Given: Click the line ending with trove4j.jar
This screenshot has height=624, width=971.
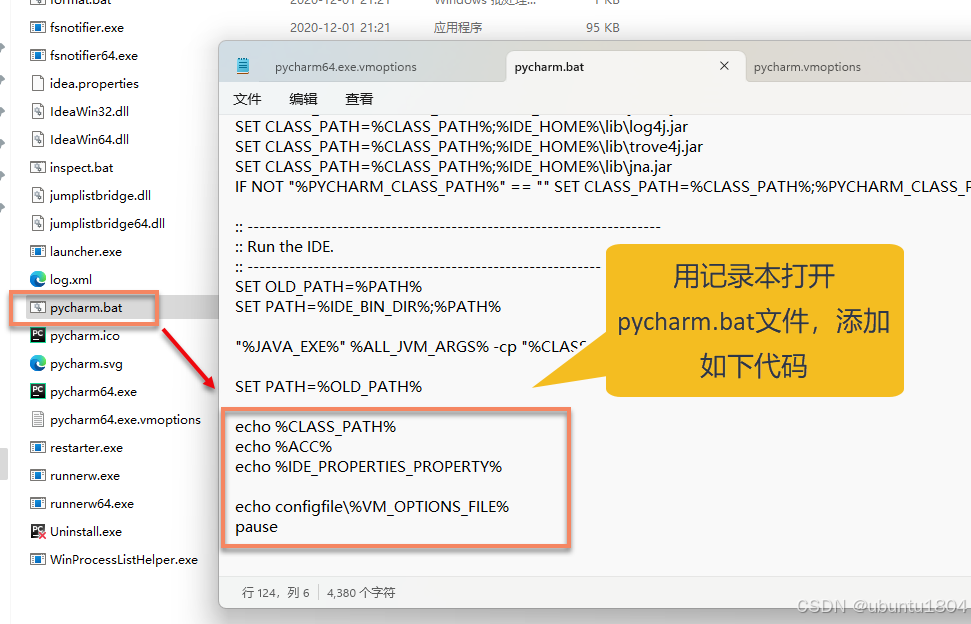Looking at the screenshot, I should click(469, 147).
